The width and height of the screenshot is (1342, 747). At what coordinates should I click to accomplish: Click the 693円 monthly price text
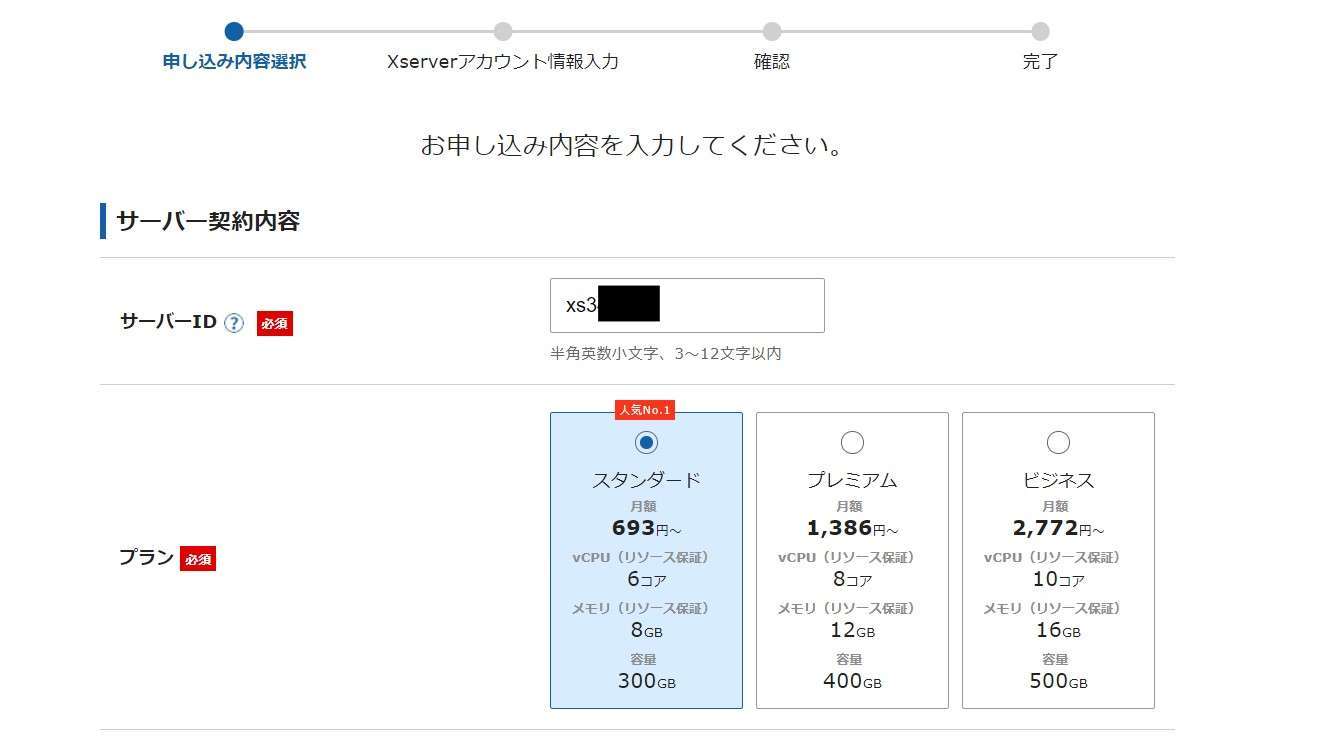[x=647, y=528]
